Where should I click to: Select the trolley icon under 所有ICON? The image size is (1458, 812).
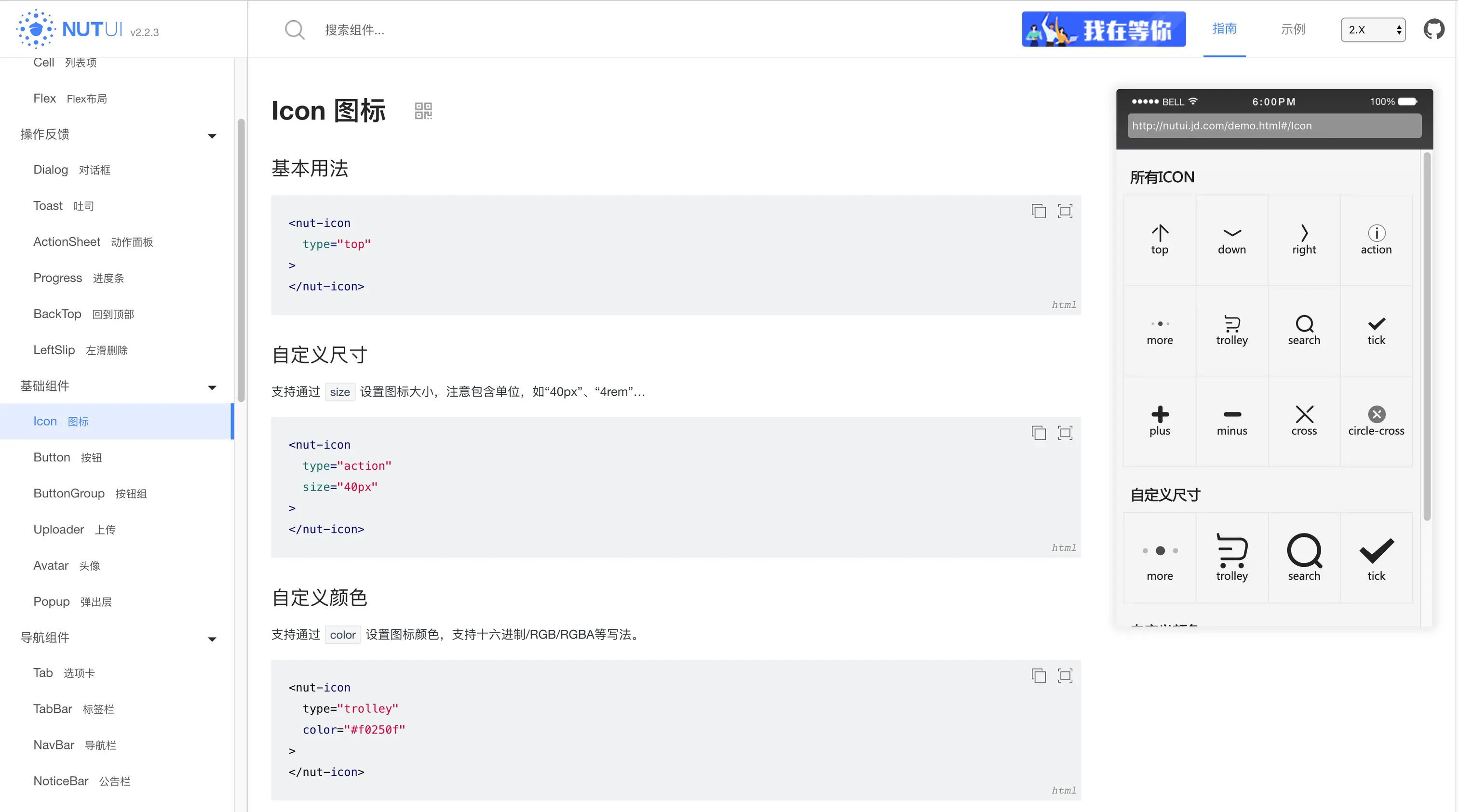pos(1231,324)
